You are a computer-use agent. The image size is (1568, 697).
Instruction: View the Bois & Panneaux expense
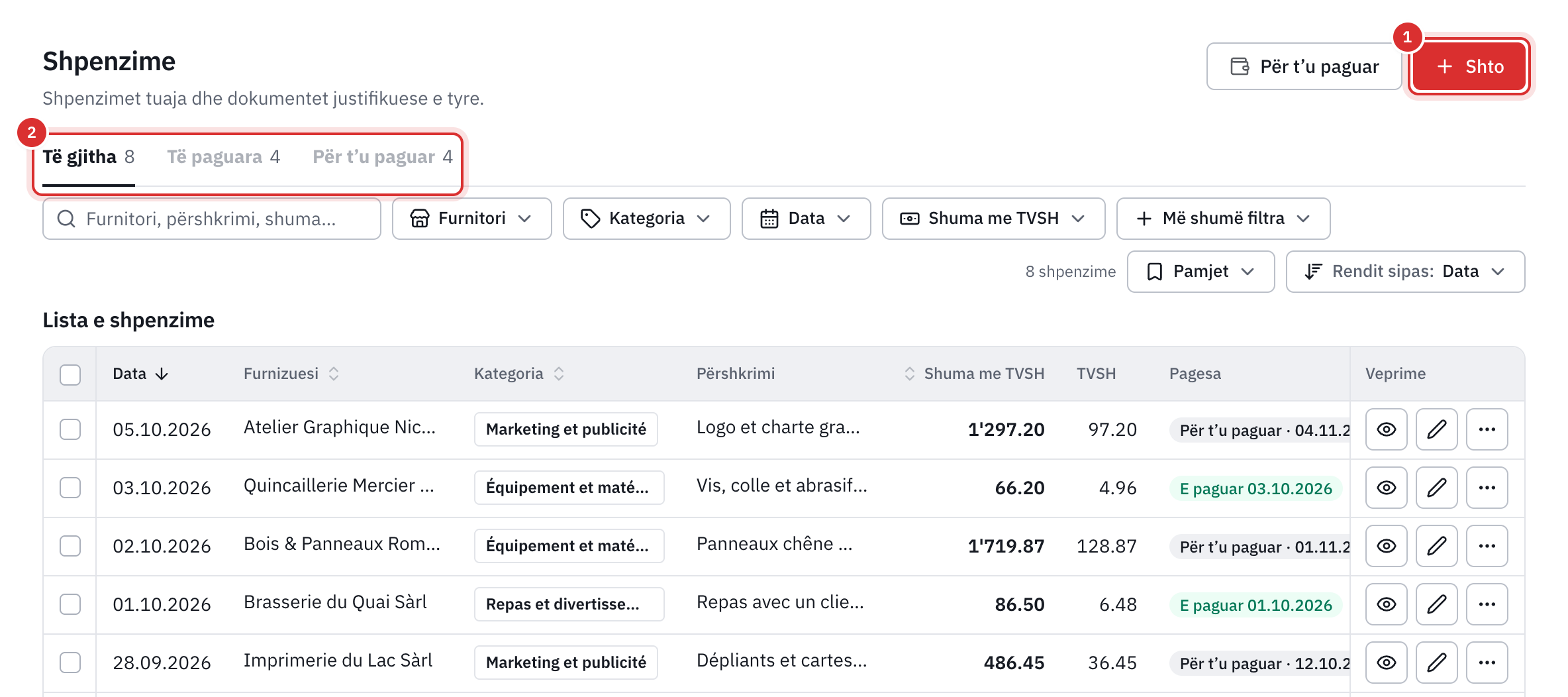pos(1386,546)
